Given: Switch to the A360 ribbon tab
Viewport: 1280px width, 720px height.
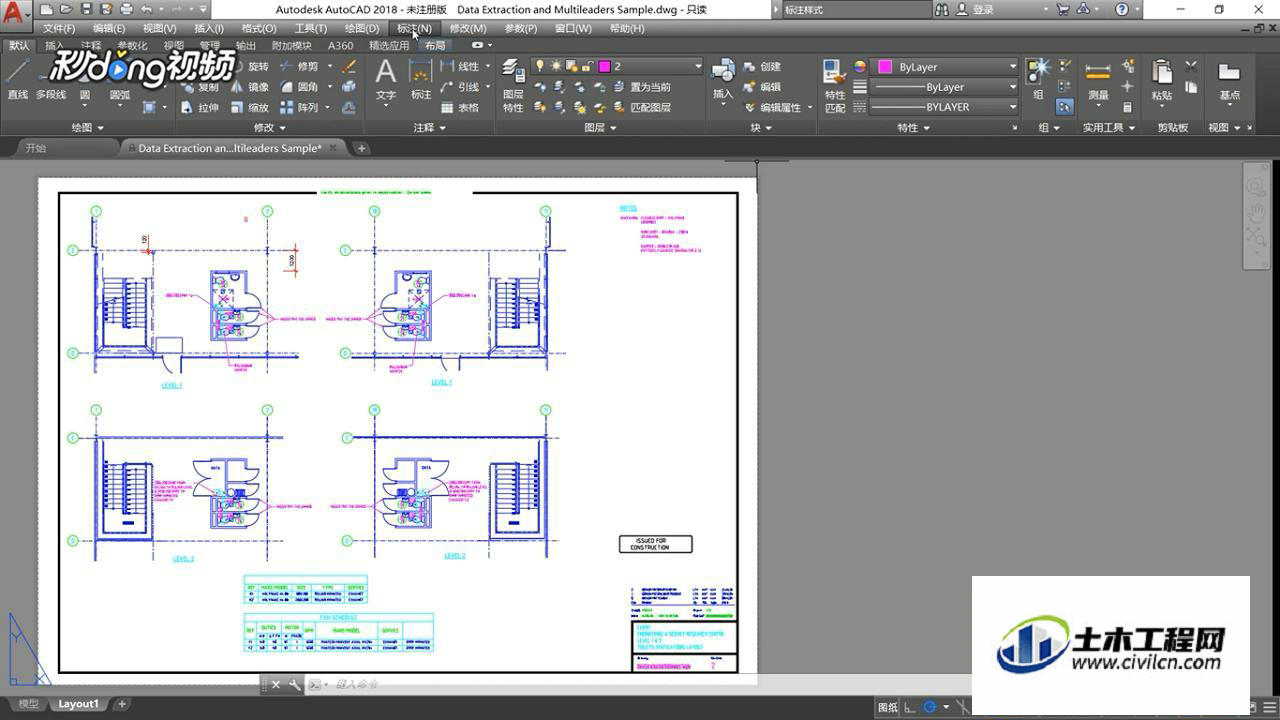Looking at the screenshot, I should (x=340, y=46).
